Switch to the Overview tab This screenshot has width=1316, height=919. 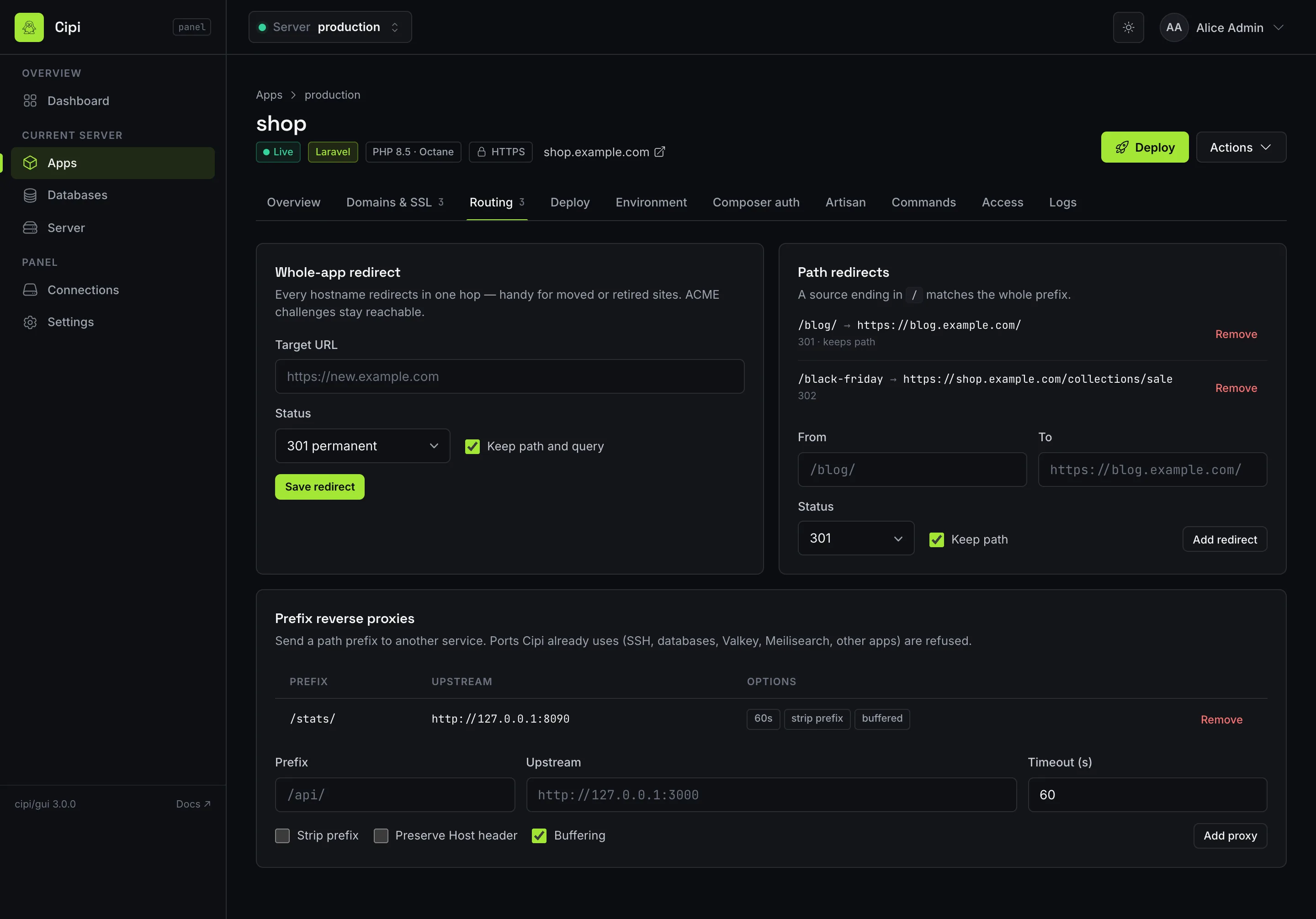[293, 202]
